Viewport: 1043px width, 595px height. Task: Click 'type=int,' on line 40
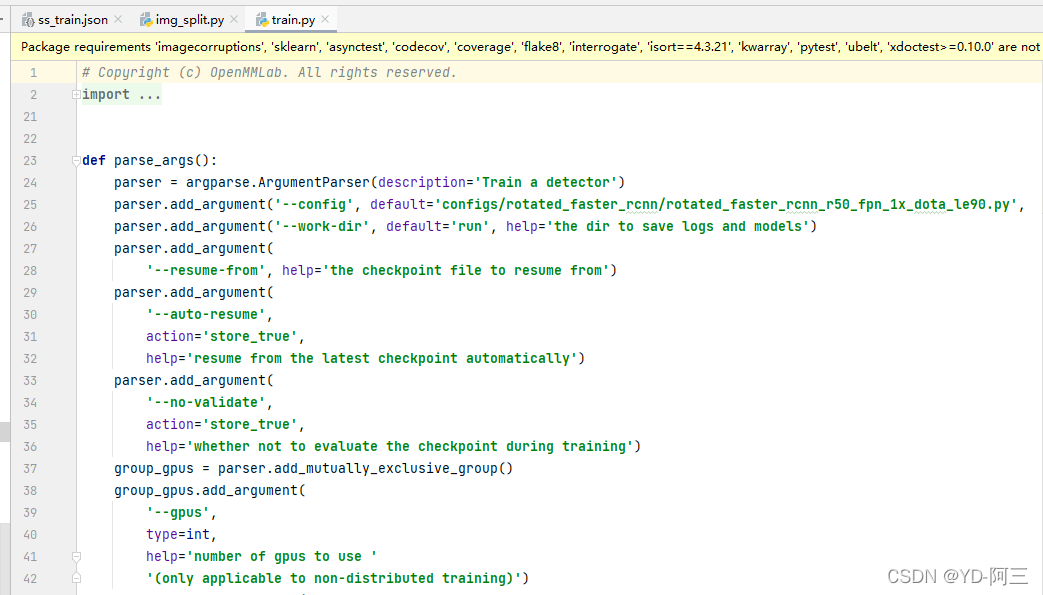(x=182, y=534)
